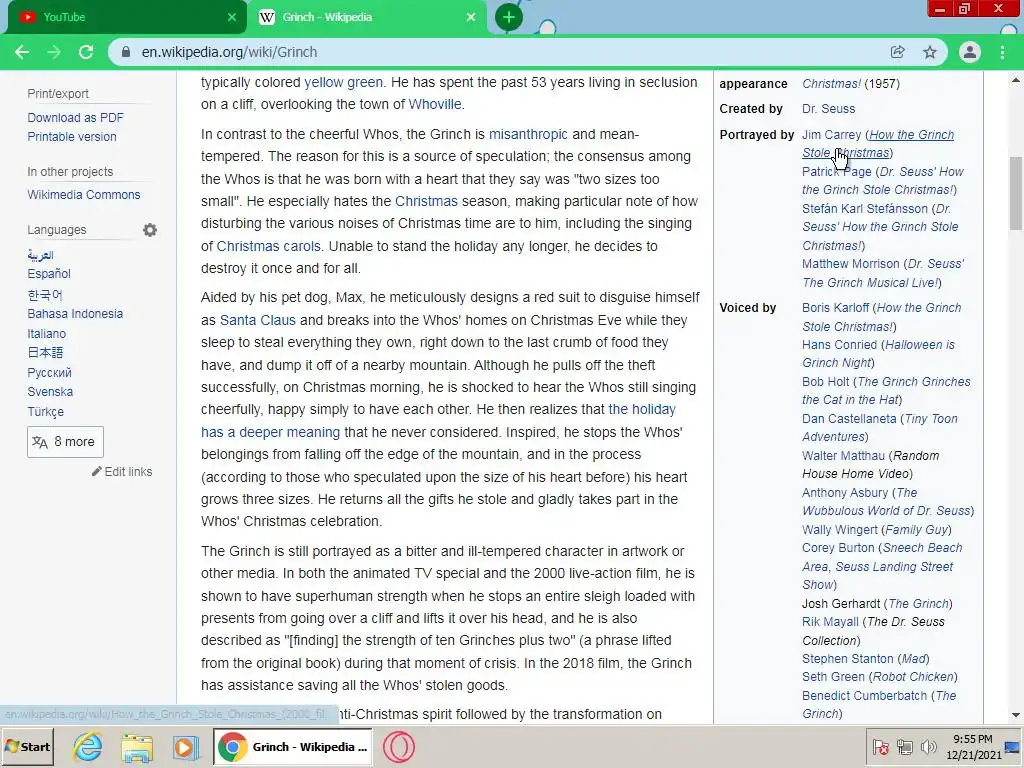Follow the yellow green link
Viewport: 1024px width, 768px height.
(344, 82)
